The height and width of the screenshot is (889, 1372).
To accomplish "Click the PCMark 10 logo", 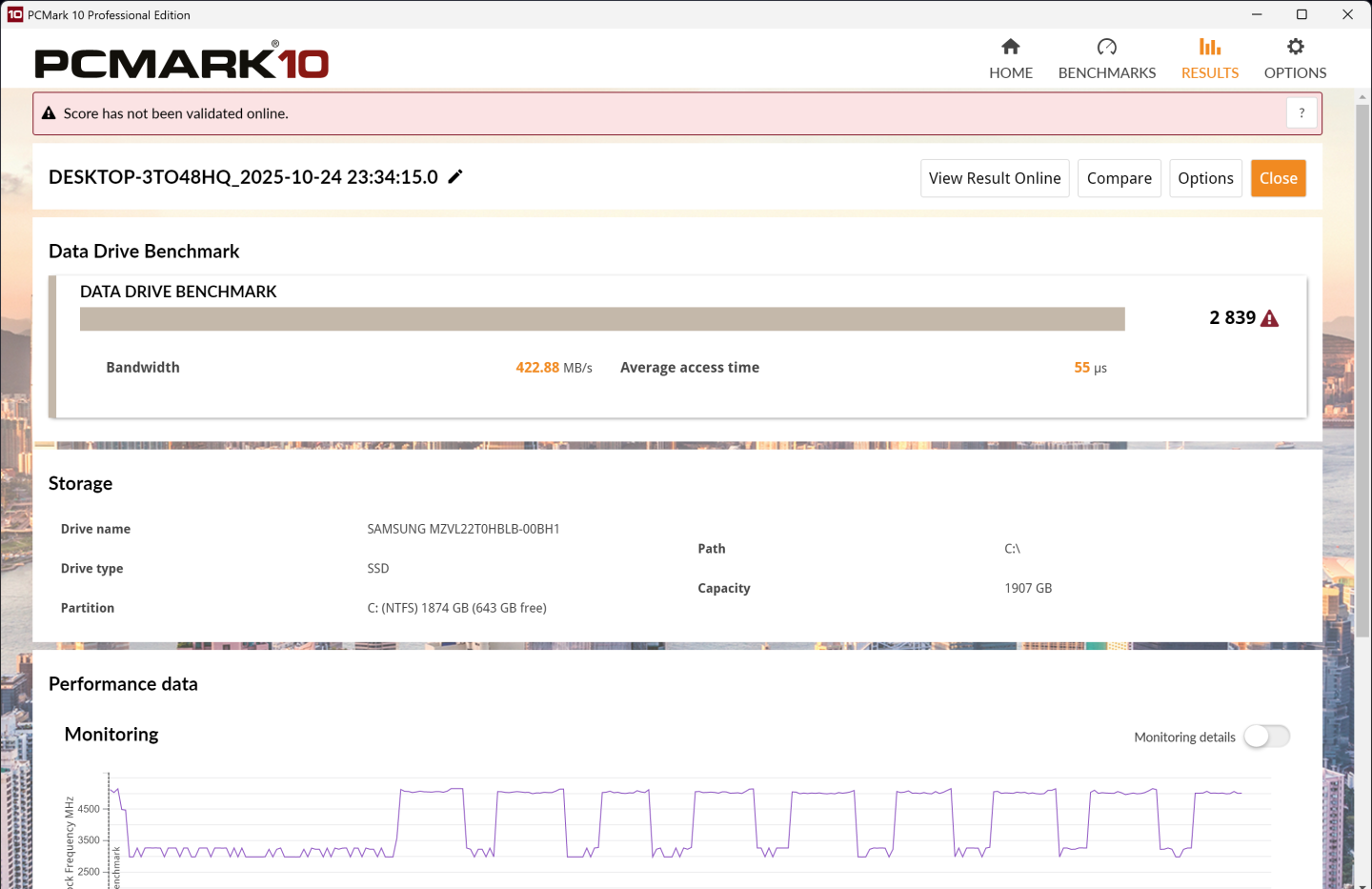I will 182,60.
